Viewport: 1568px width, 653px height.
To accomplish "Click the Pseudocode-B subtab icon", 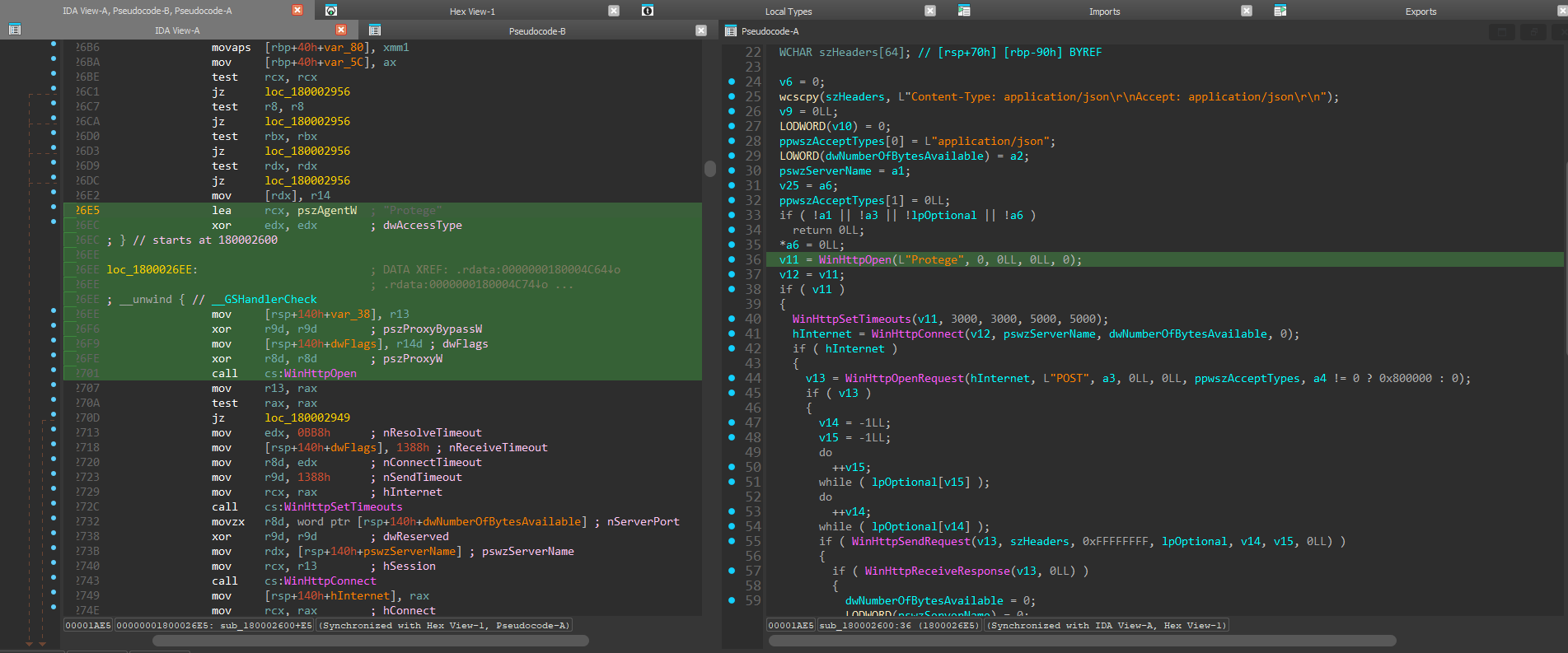I will coord(375,30).
